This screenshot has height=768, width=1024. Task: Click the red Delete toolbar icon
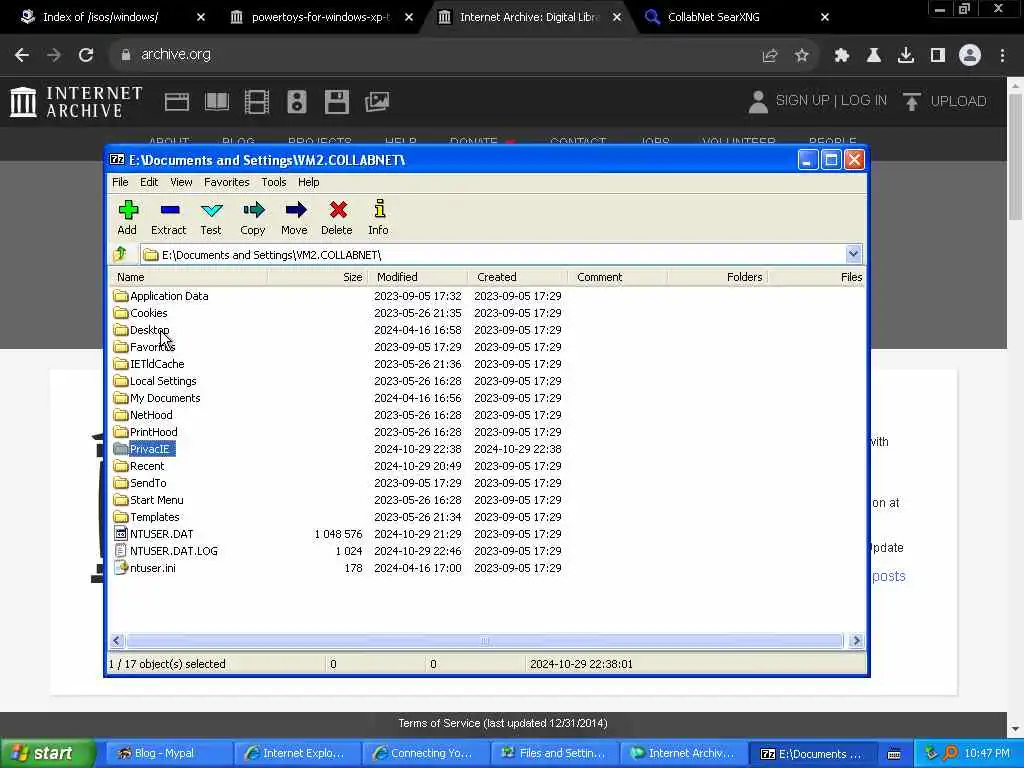[x=337, y=217]
